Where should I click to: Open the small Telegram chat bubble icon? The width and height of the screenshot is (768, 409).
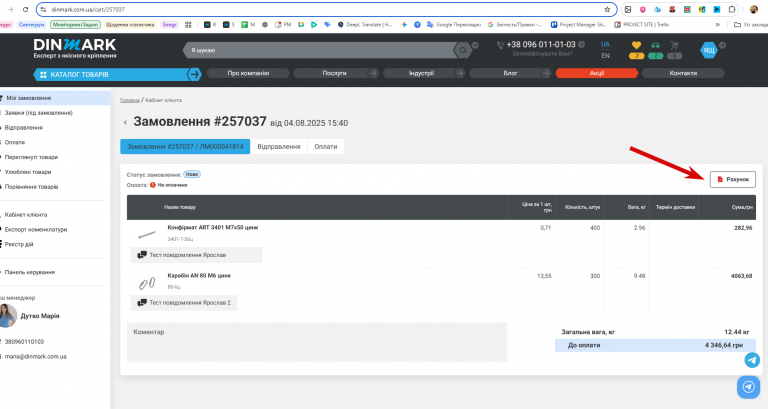coord(752,360)
